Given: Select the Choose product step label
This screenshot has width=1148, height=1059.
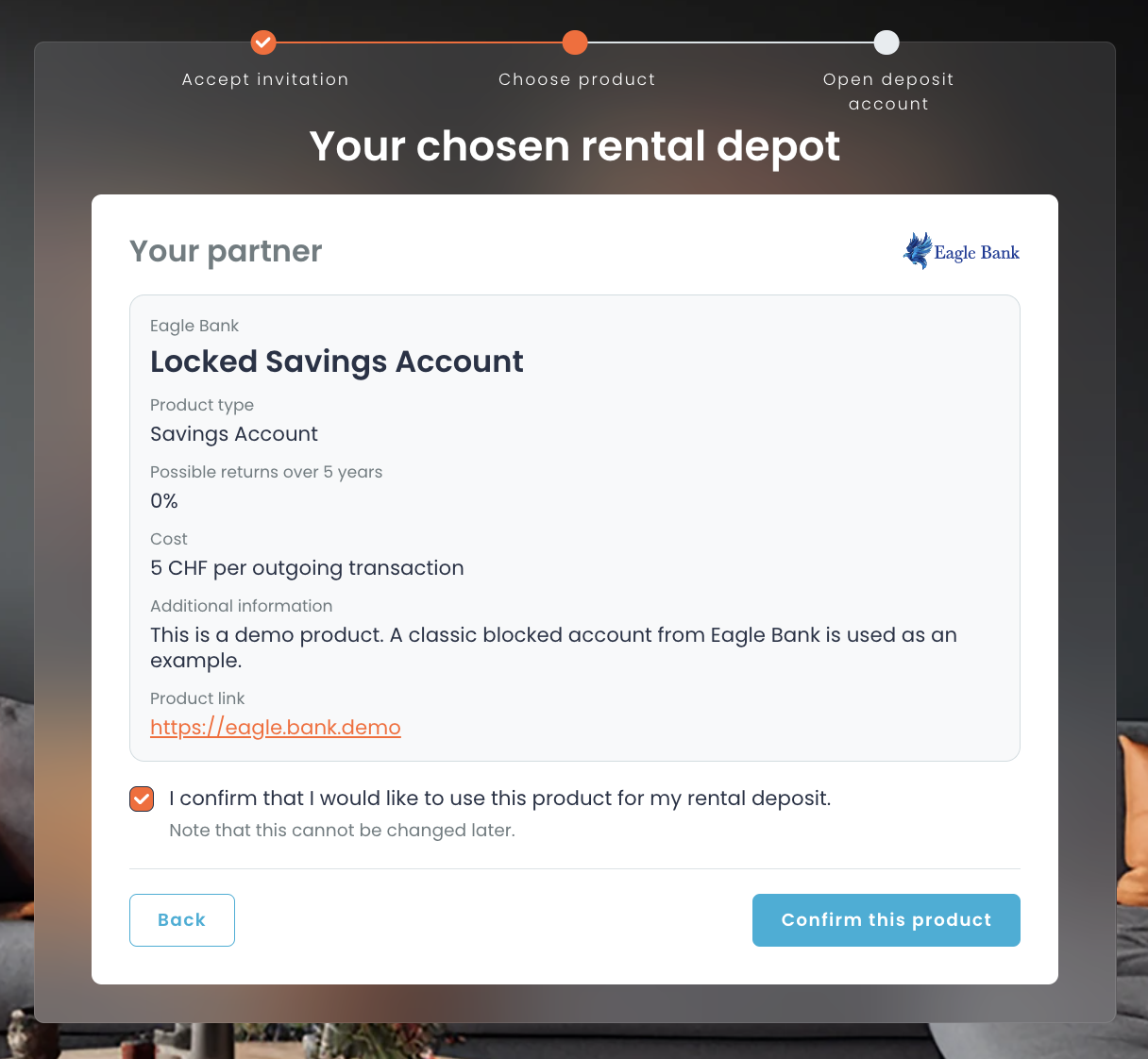Looking at the screenshot, I should [x=577, y=79].
